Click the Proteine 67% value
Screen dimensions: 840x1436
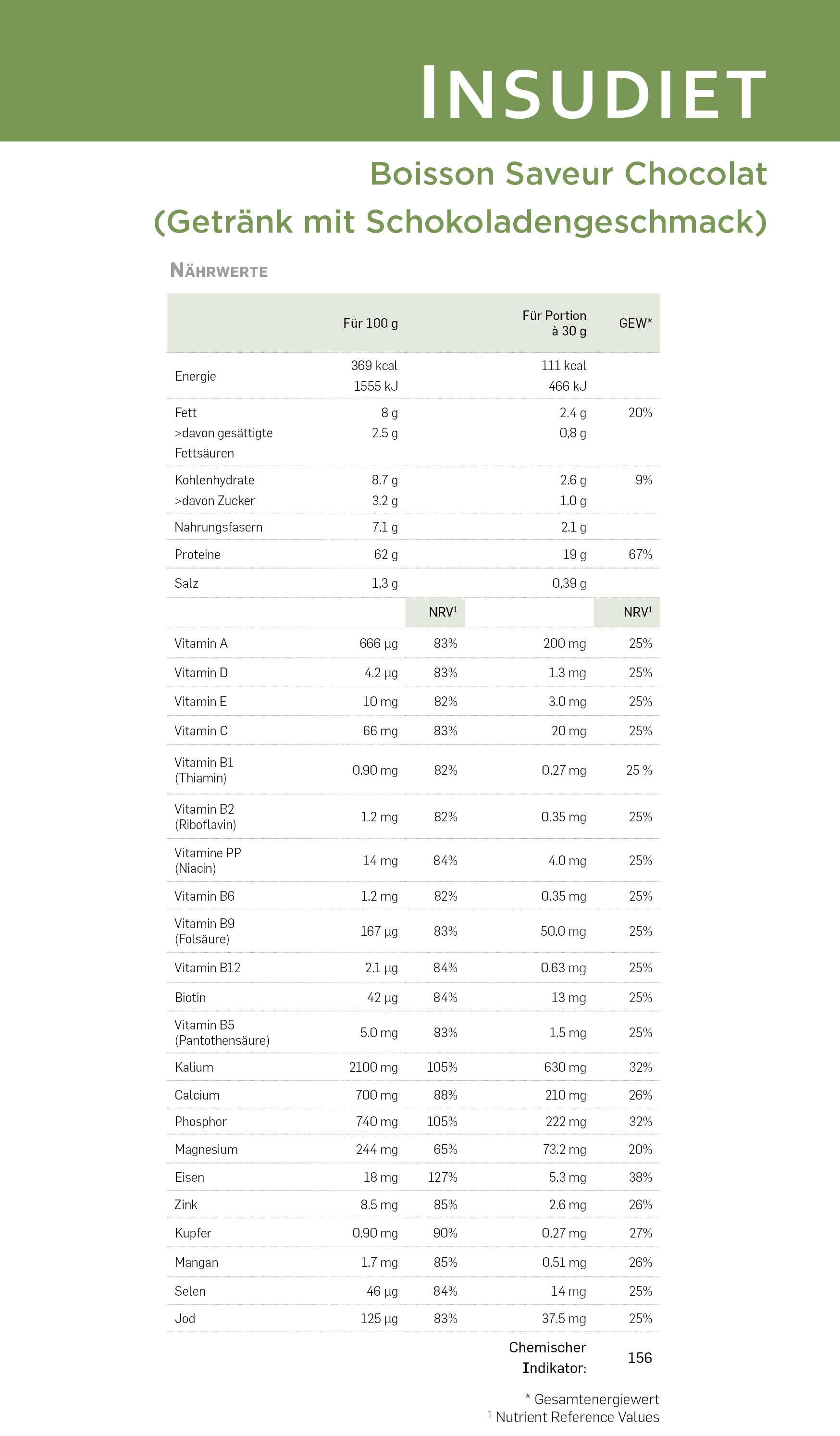[x=640, y=555]
